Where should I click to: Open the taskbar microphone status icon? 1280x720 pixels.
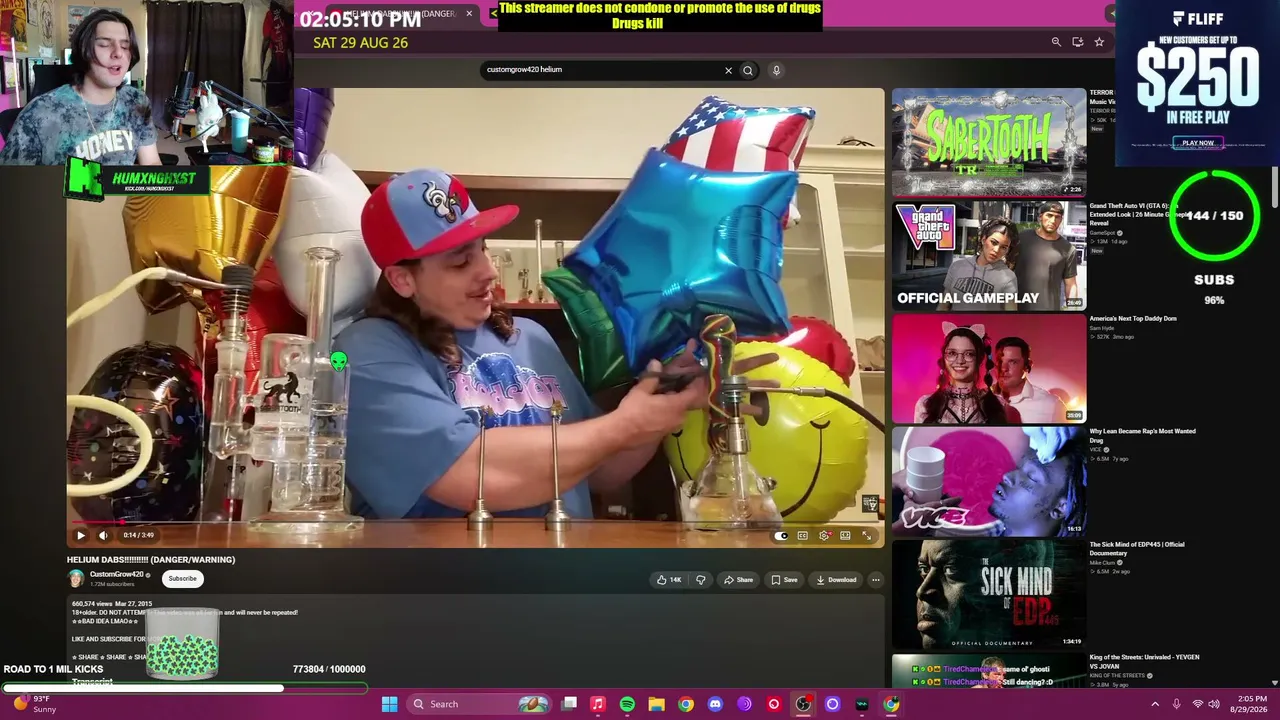point(1176,704)
